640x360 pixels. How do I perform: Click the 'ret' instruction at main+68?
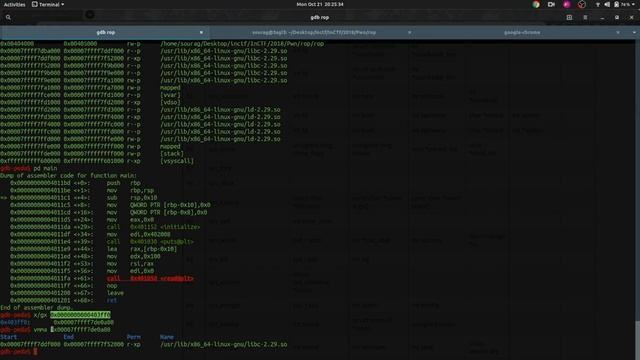point(111,300)
